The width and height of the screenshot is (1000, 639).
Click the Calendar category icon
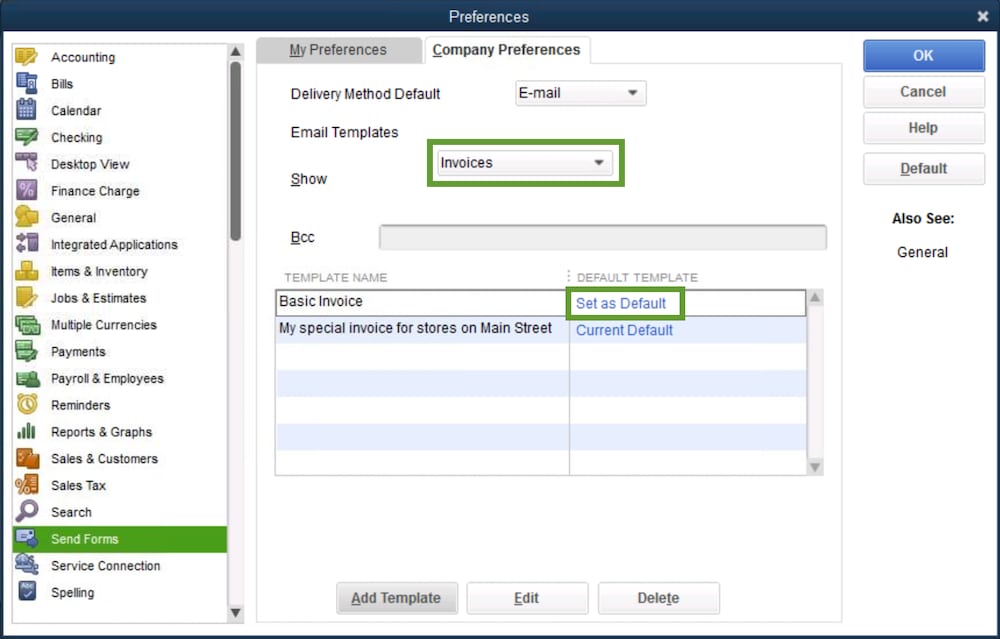[x=27, y=110]
